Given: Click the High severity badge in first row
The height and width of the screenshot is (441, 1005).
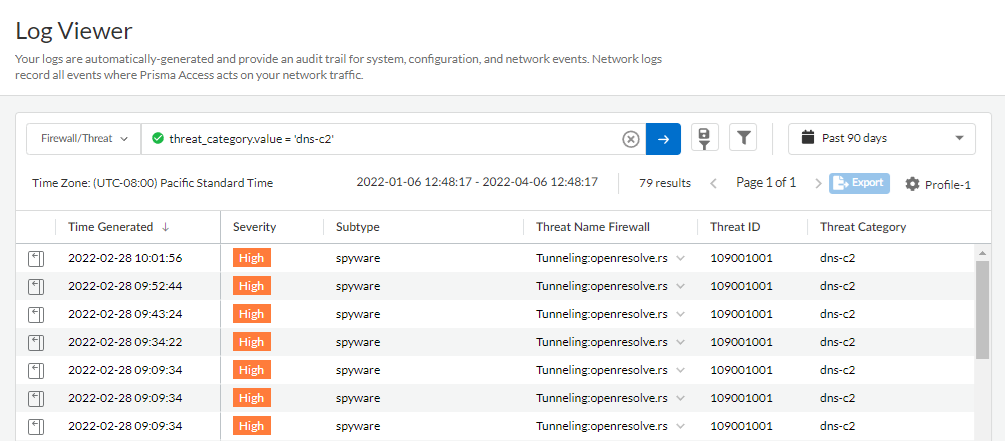Looking at the screenshot, I should coord(252,258).
